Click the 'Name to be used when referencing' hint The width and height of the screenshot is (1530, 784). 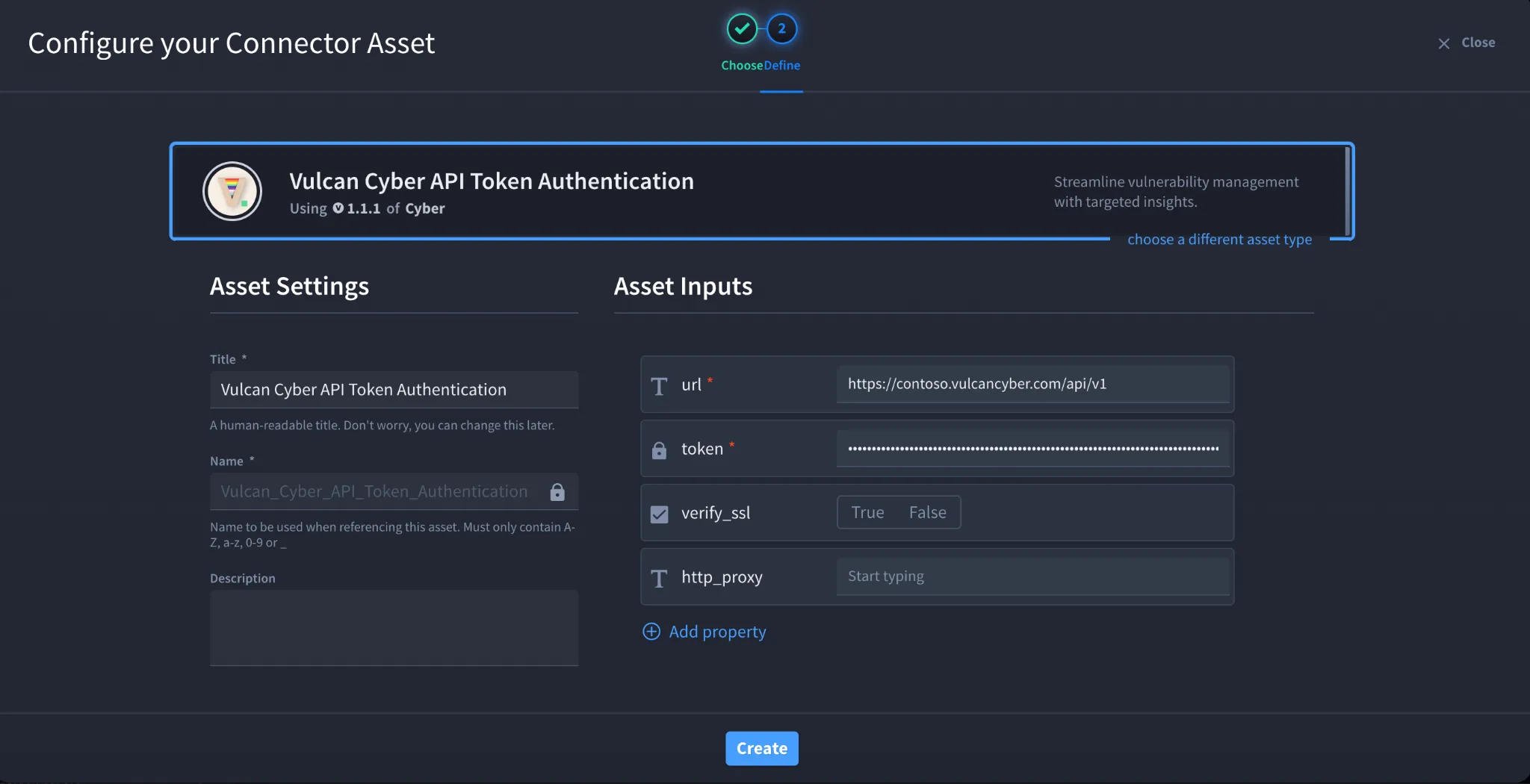click(393, 535)
